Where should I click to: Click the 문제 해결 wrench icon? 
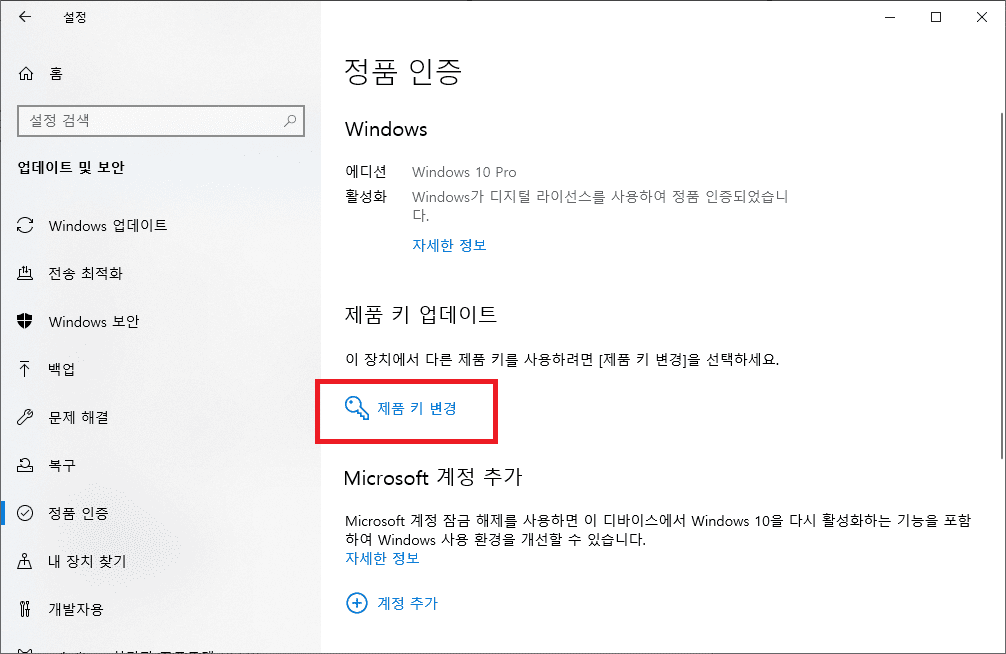pos(25,417)
